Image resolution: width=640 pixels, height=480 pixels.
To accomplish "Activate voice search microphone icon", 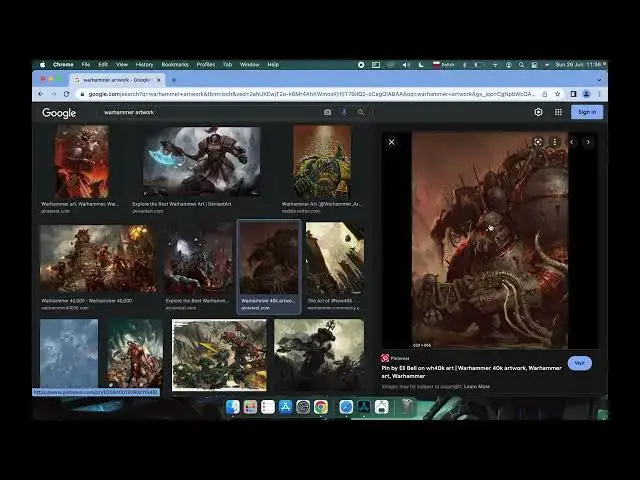I will click(344, 112).
